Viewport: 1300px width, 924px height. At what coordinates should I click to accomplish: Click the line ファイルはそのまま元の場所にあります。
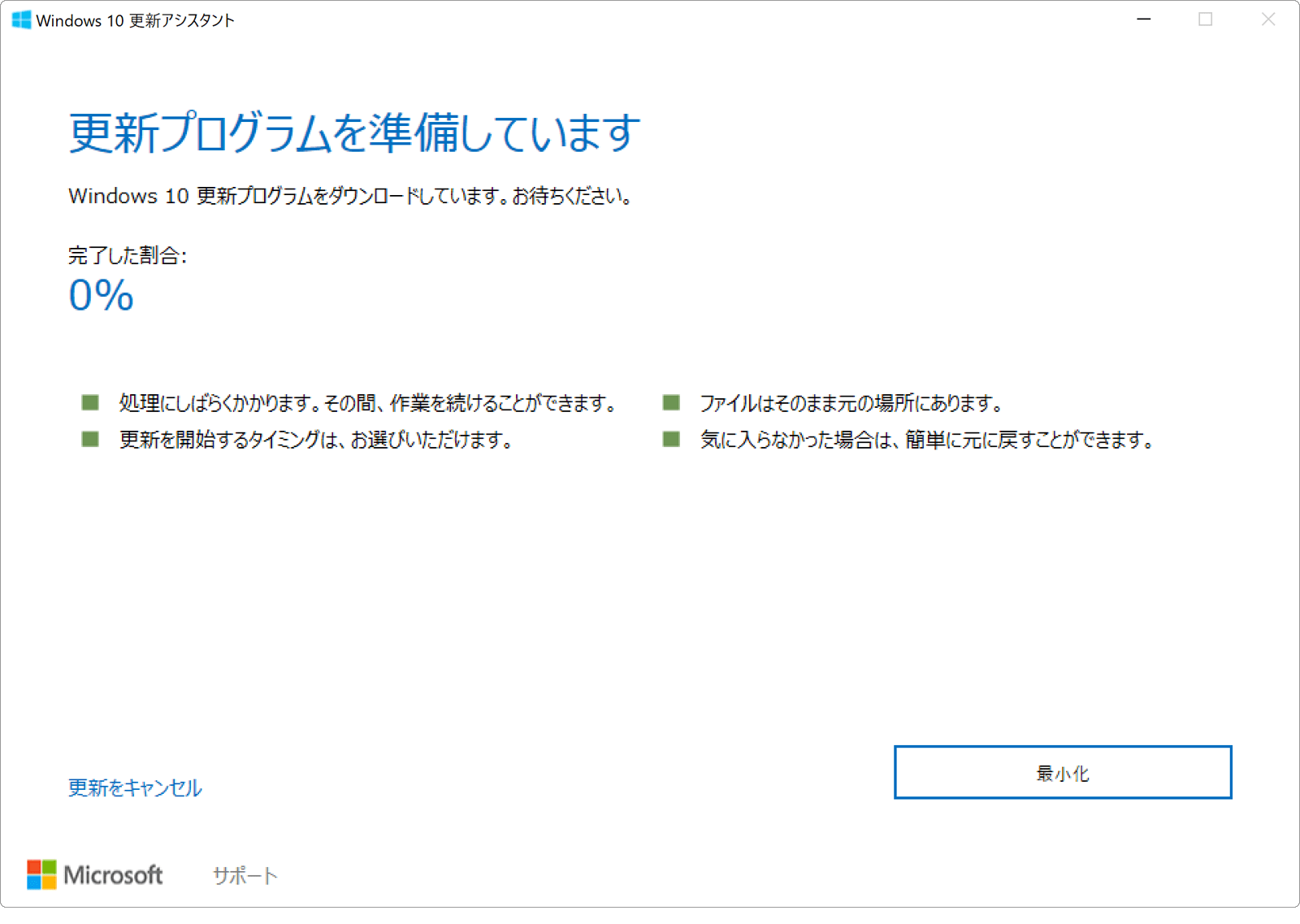pos(853,403)
